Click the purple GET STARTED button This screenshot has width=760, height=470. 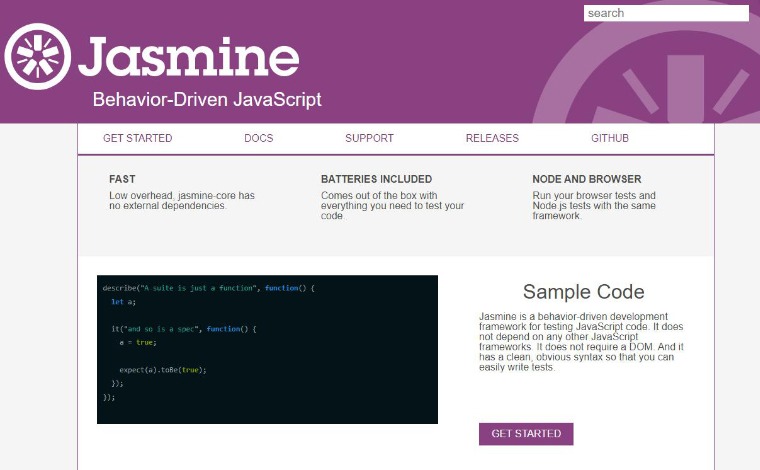[x=526, y=434]
